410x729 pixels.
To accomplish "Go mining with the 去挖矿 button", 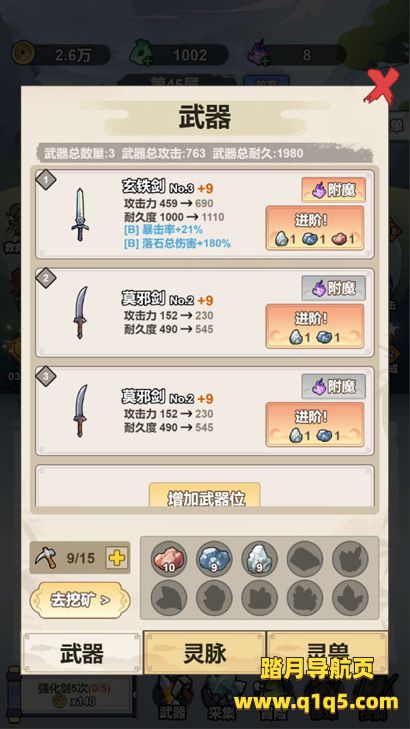I will click(80, 600).
